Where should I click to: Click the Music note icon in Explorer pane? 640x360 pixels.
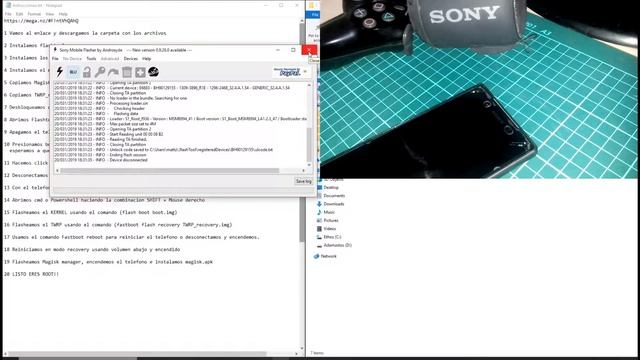coord(319,212)
